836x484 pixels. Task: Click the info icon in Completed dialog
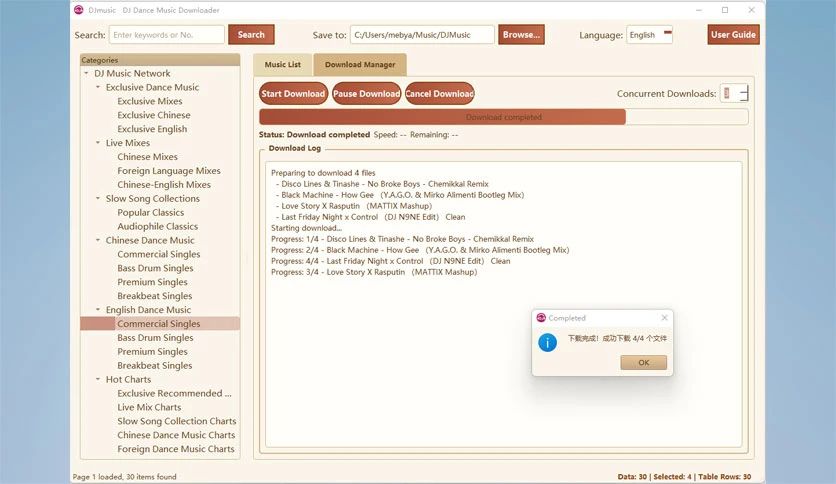tap(547, 342)
